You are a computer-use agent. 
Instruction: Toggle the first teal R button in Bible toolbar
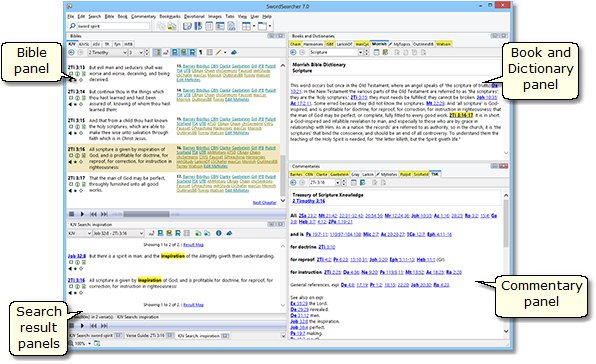175,52
